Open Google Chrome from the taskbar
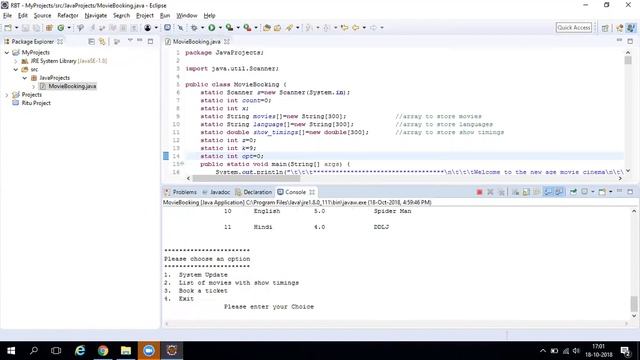640x360 pixels. [103, 351]
